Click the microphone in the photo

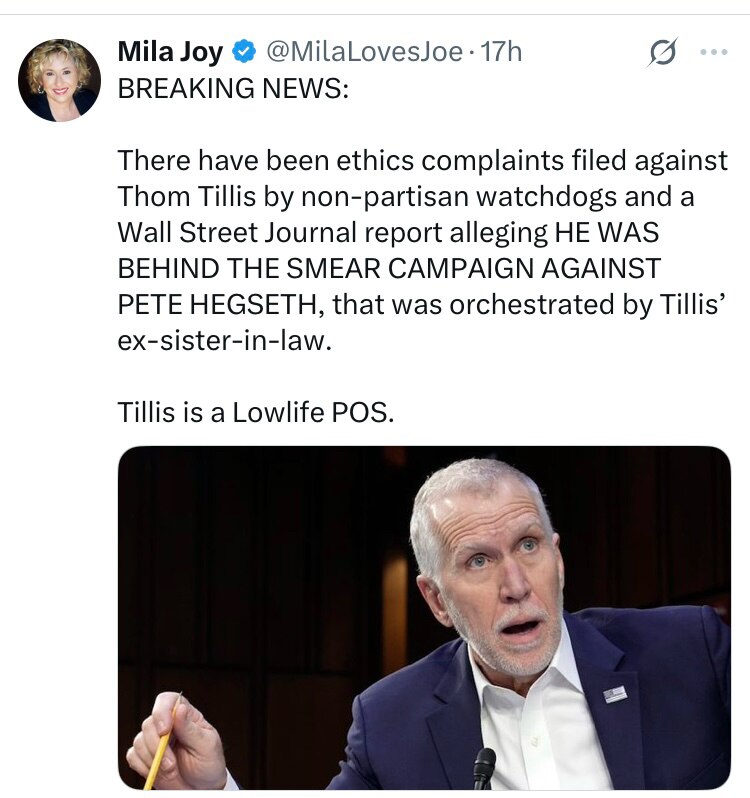(x=484, y=767)
